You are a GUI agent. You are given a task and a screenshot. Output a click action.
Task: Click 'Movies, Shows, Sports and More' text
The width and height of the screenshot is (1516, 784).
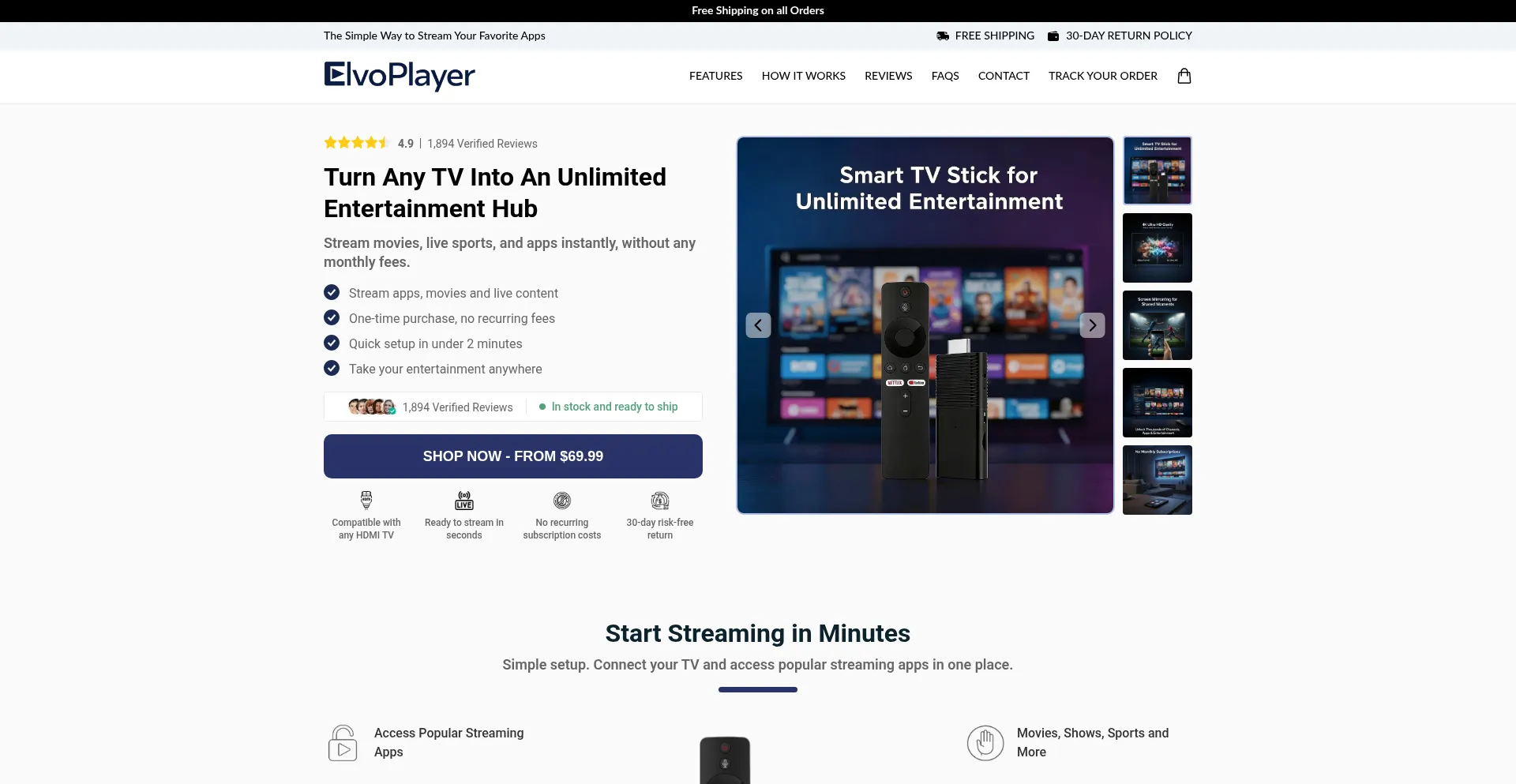click(1093, 742)
